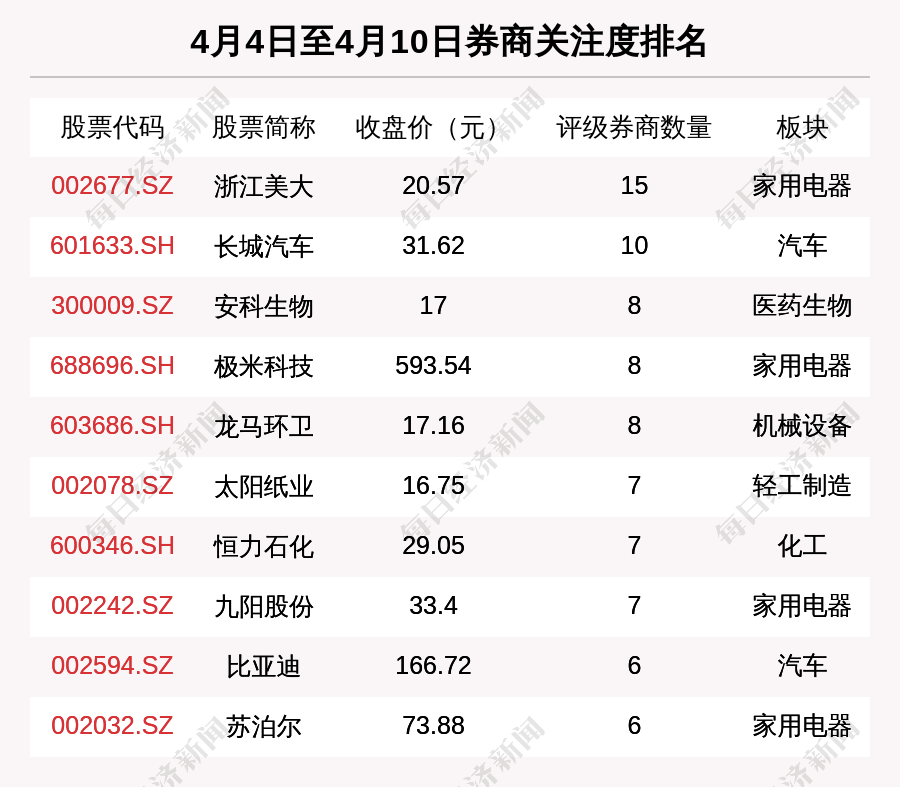The image size is (900, 787).
Task: Select broker count 7 for 太阳纸业
Action: (634, 486)
